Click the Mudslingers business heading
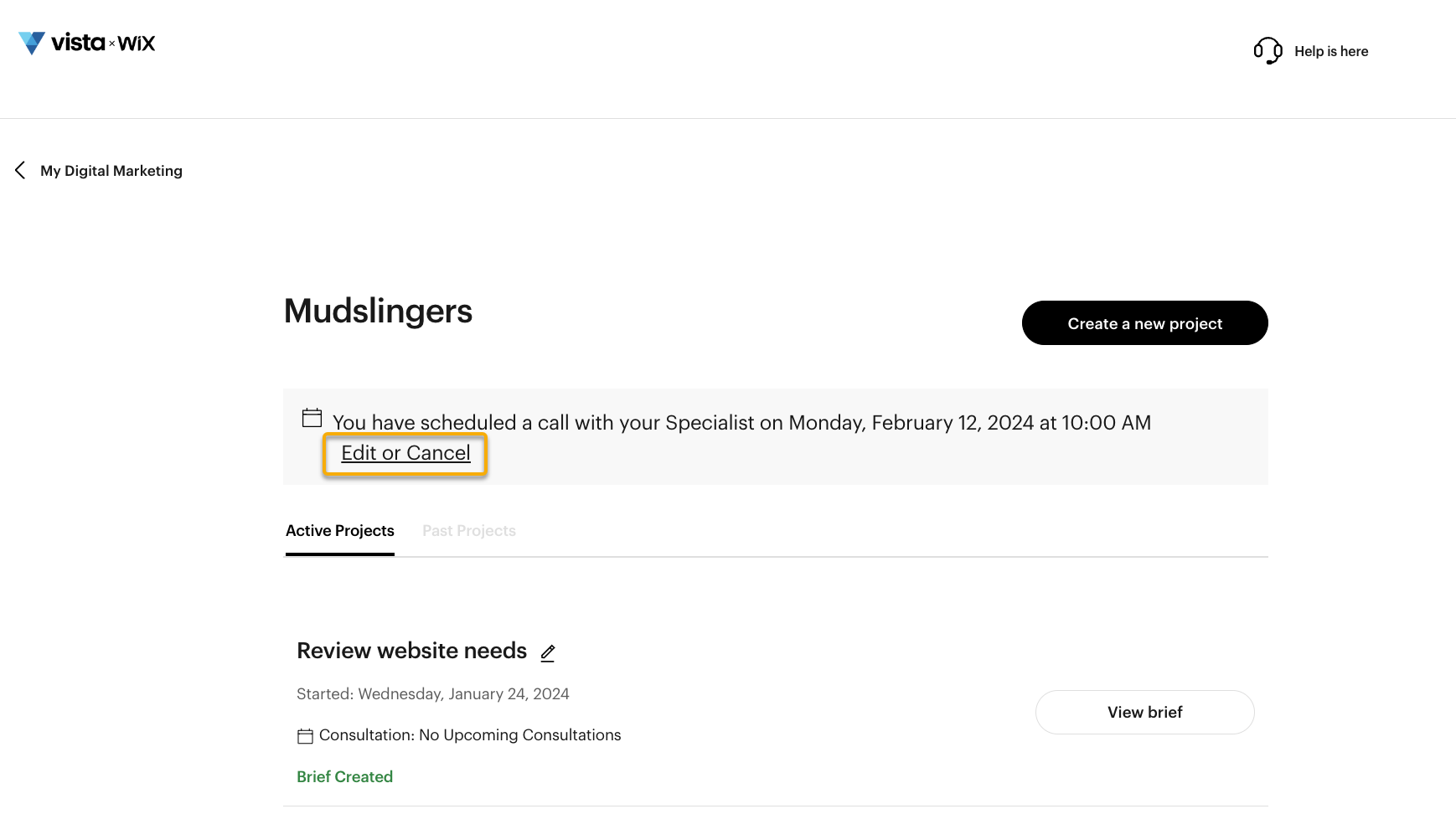The image size is (1456, 814). pyautogui.click(x=378, y=311)
